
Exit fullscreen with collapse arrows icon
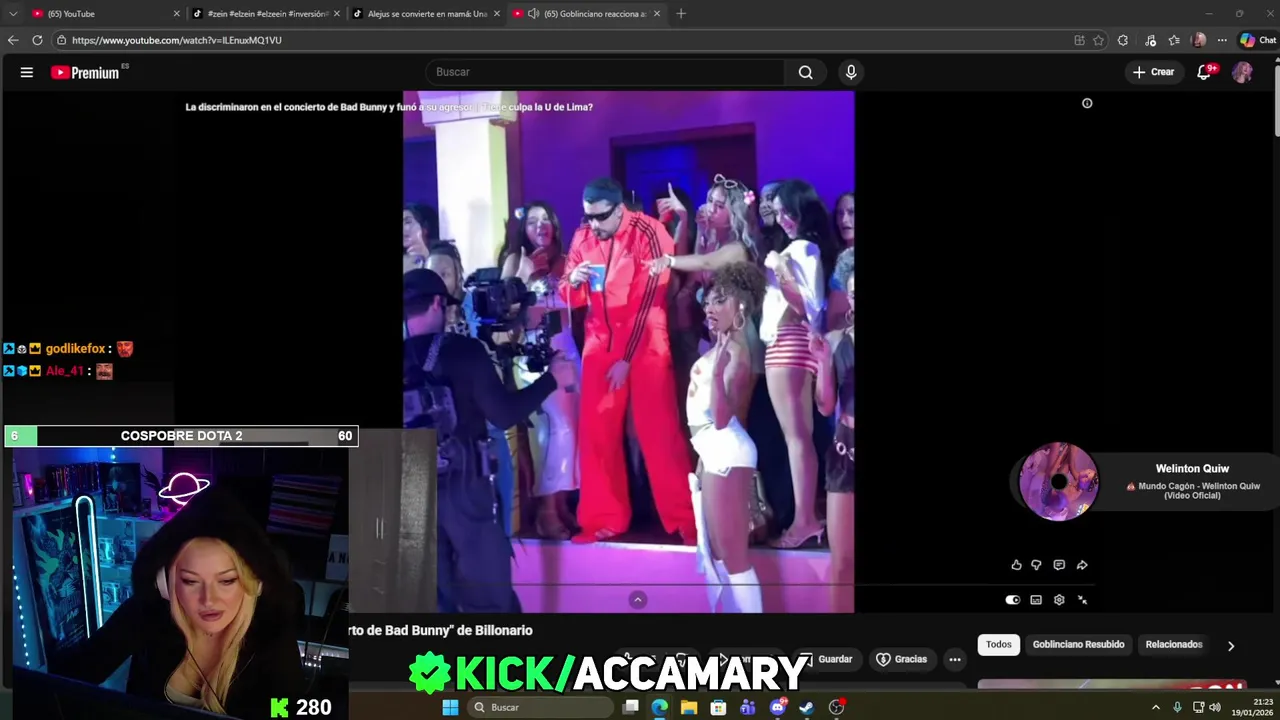tap(1082, 600)
